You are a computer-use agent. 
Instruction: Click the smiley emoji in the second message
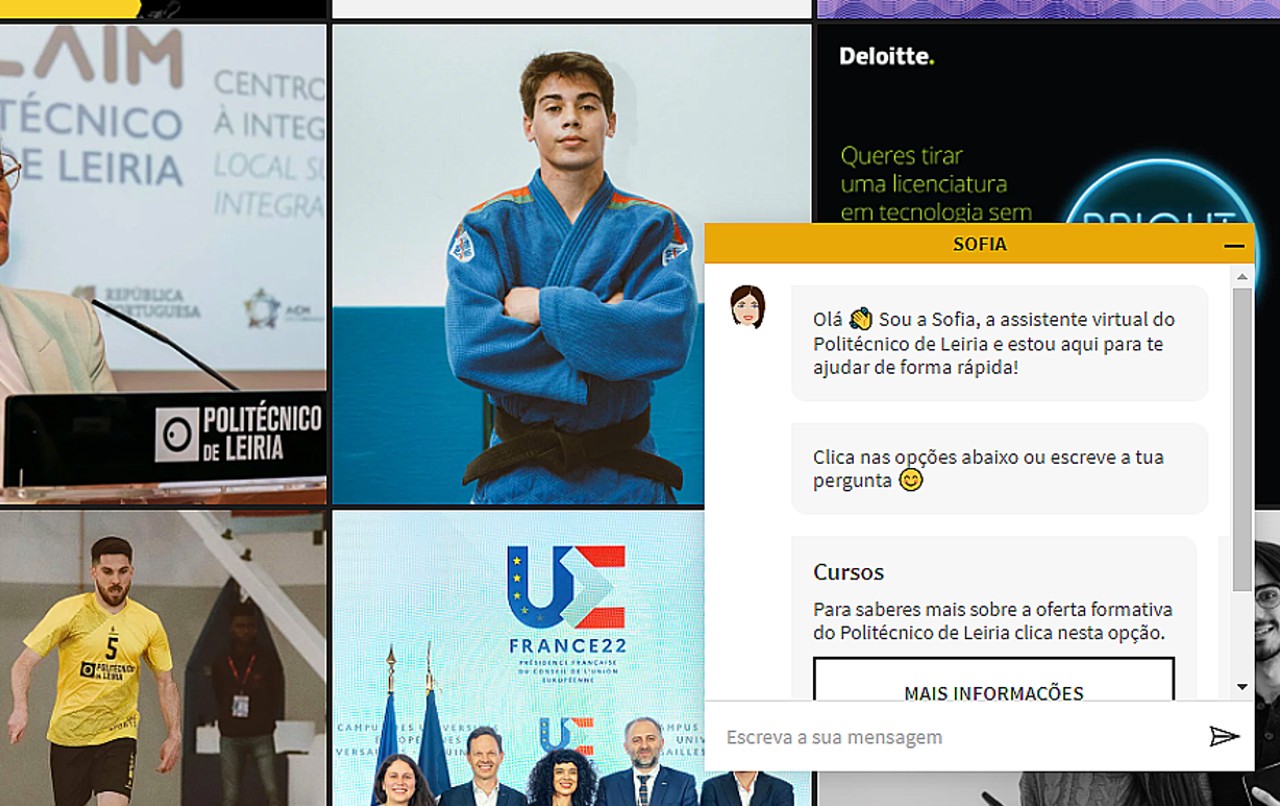pyautogui.click(x=910, y=480)
